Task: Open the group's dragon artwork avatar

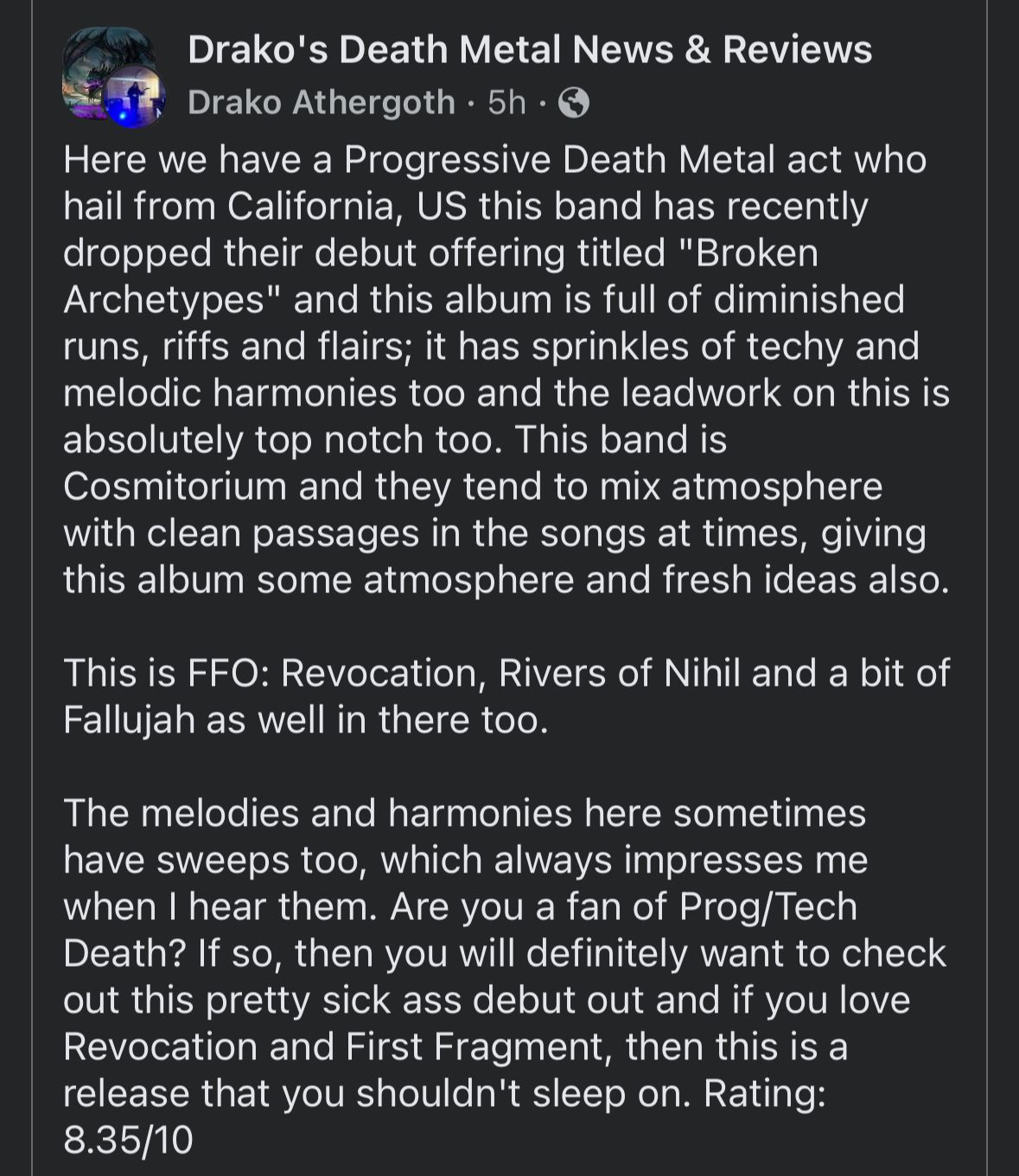Action: (96, 59)
